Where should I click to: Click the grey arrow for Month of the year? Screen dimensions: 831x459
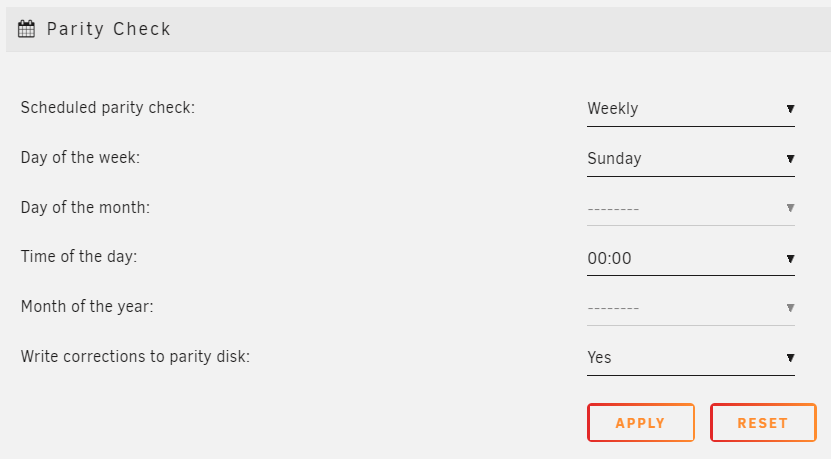click(790, 307)
